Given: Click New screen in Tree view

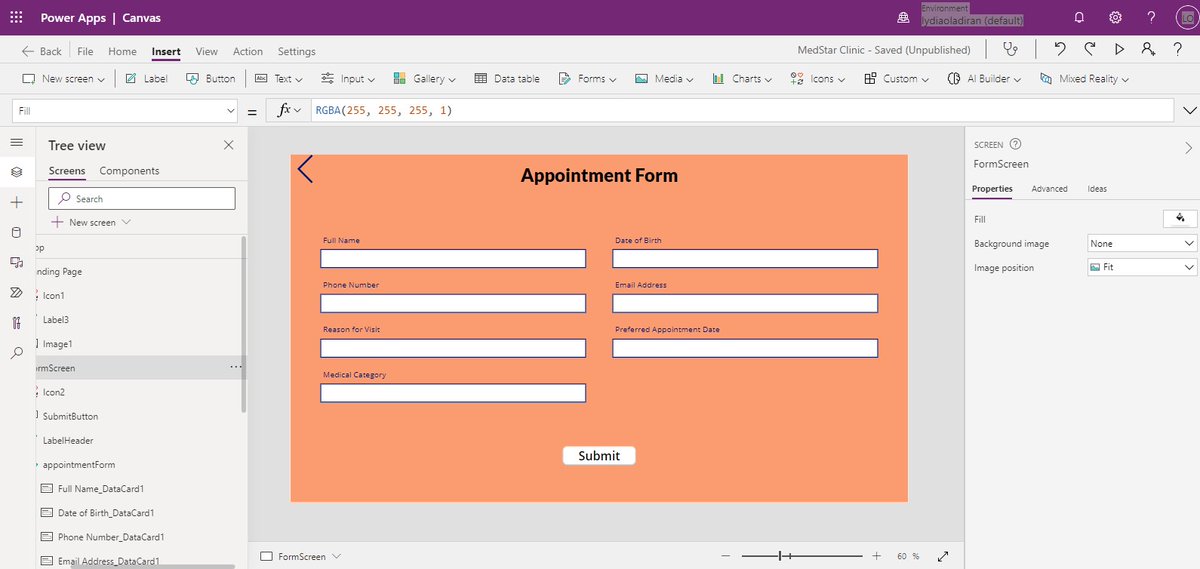Looking at the screenshot, I should point(91,222).
